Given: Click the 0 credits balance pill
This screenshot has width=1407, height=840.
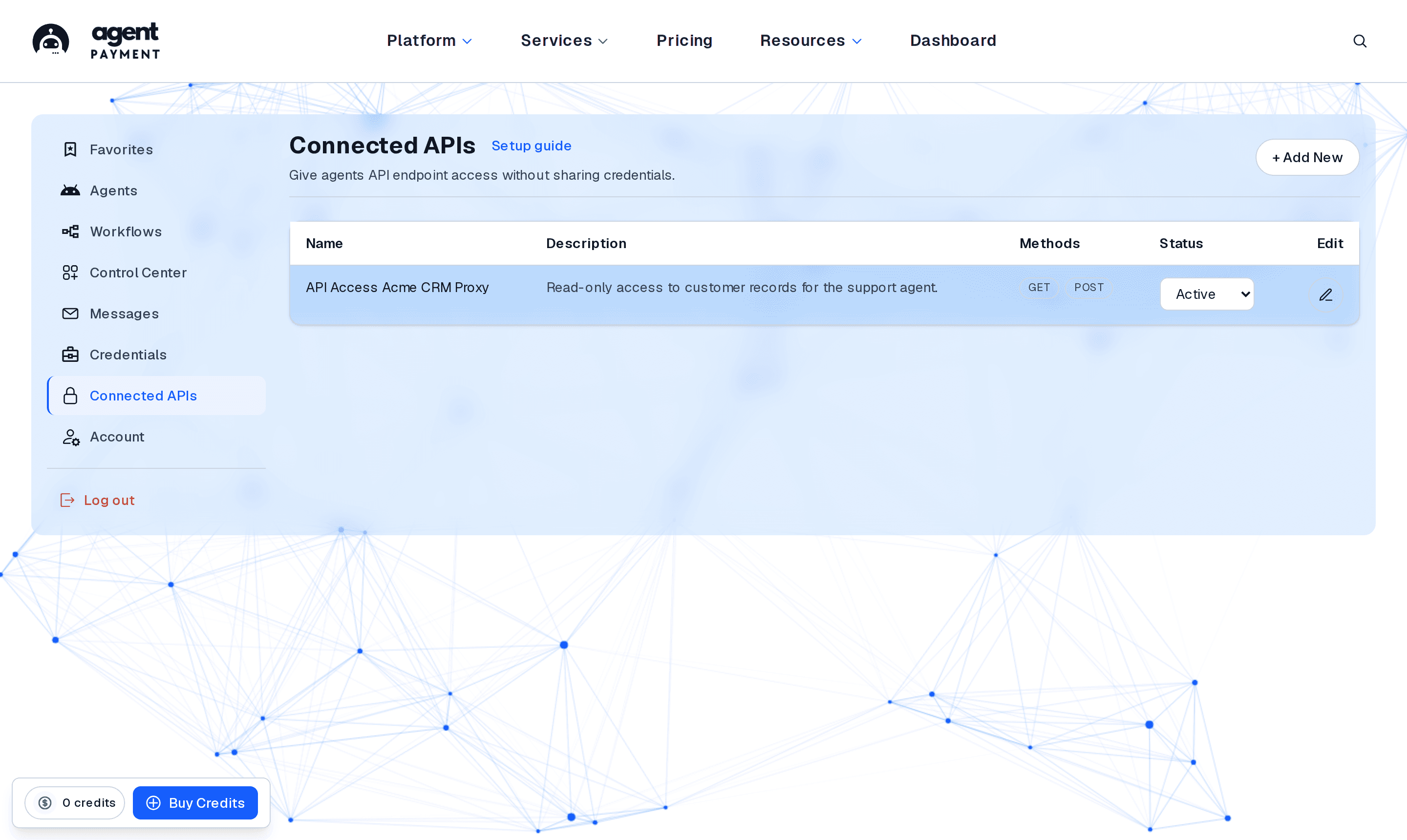Looking at the screenshot, I should [x=75, y=803].
